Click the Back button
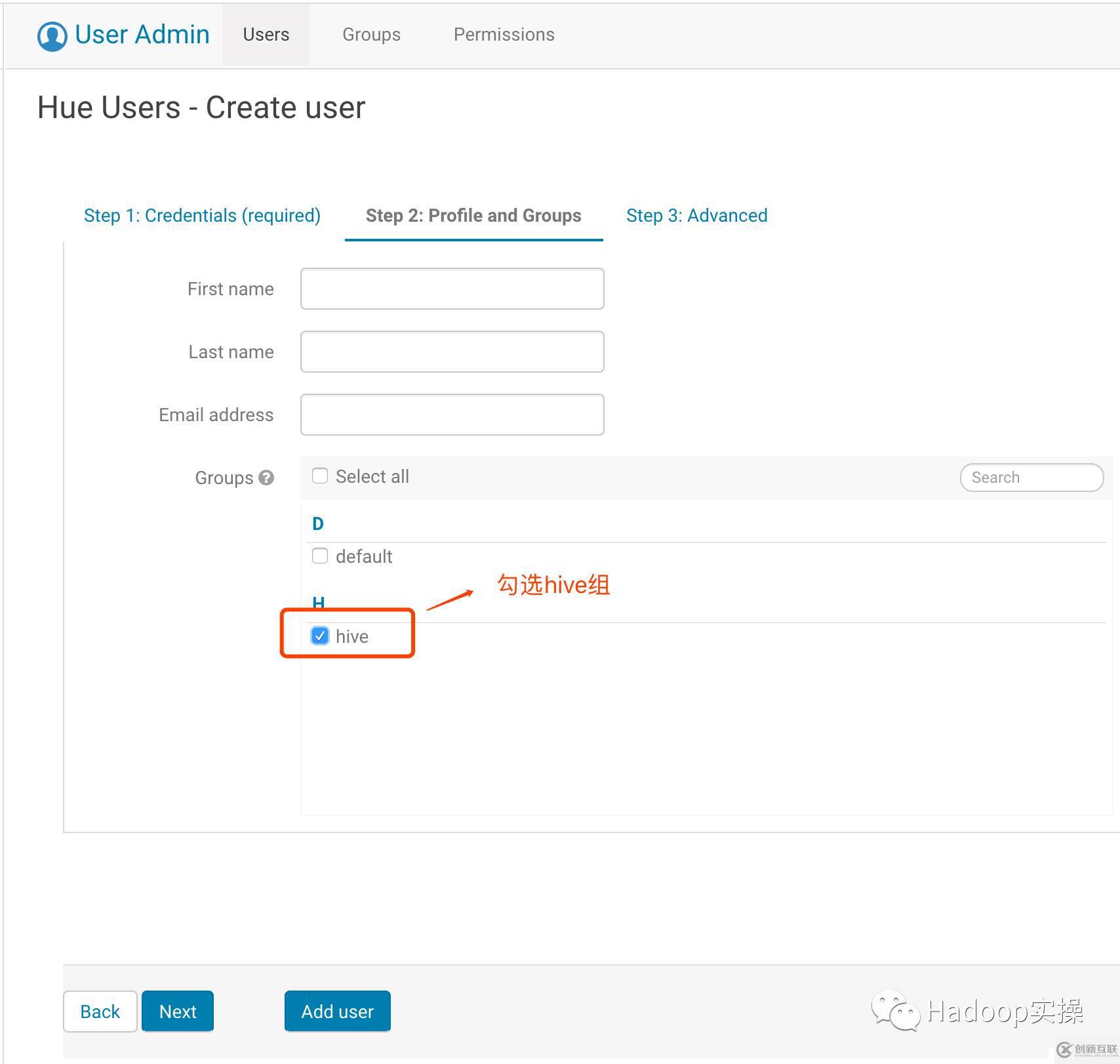 tap(100, 1012)
